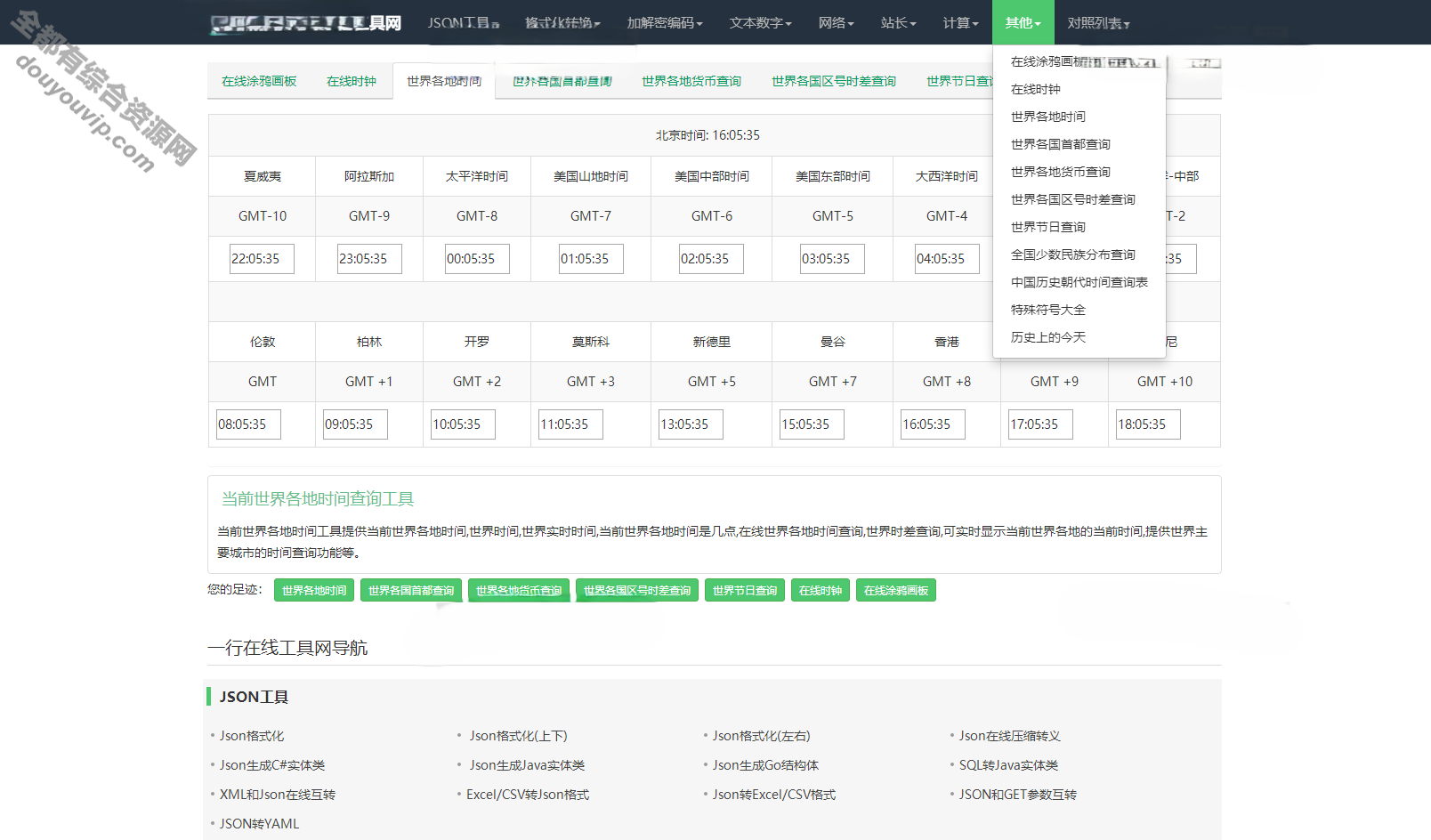Click the 阿拉斯加 time field 23:05:35
The image size is (1431, 840).
pos(369,259)
